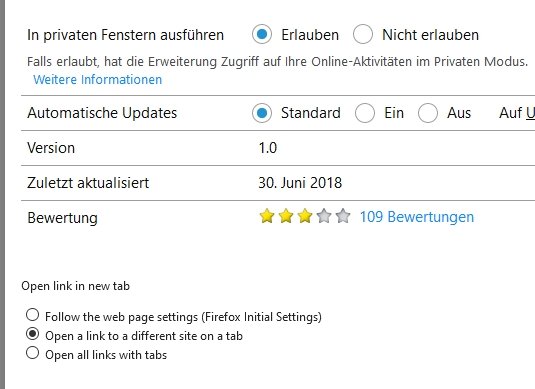Click the Zuletzt aktualisiert row label
This screenshot has height=389, width=535.
click(x=88, y=183)
